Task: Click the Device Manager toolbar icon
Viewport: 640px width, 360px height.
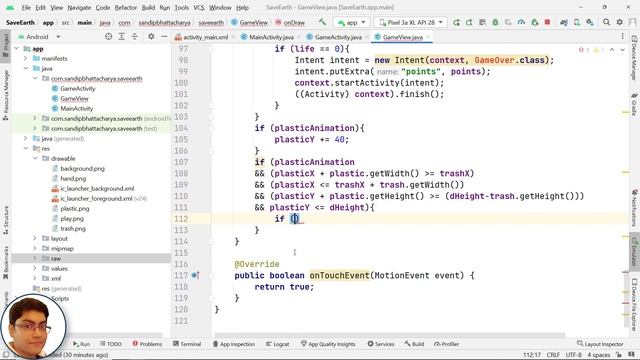Action: 577,22
